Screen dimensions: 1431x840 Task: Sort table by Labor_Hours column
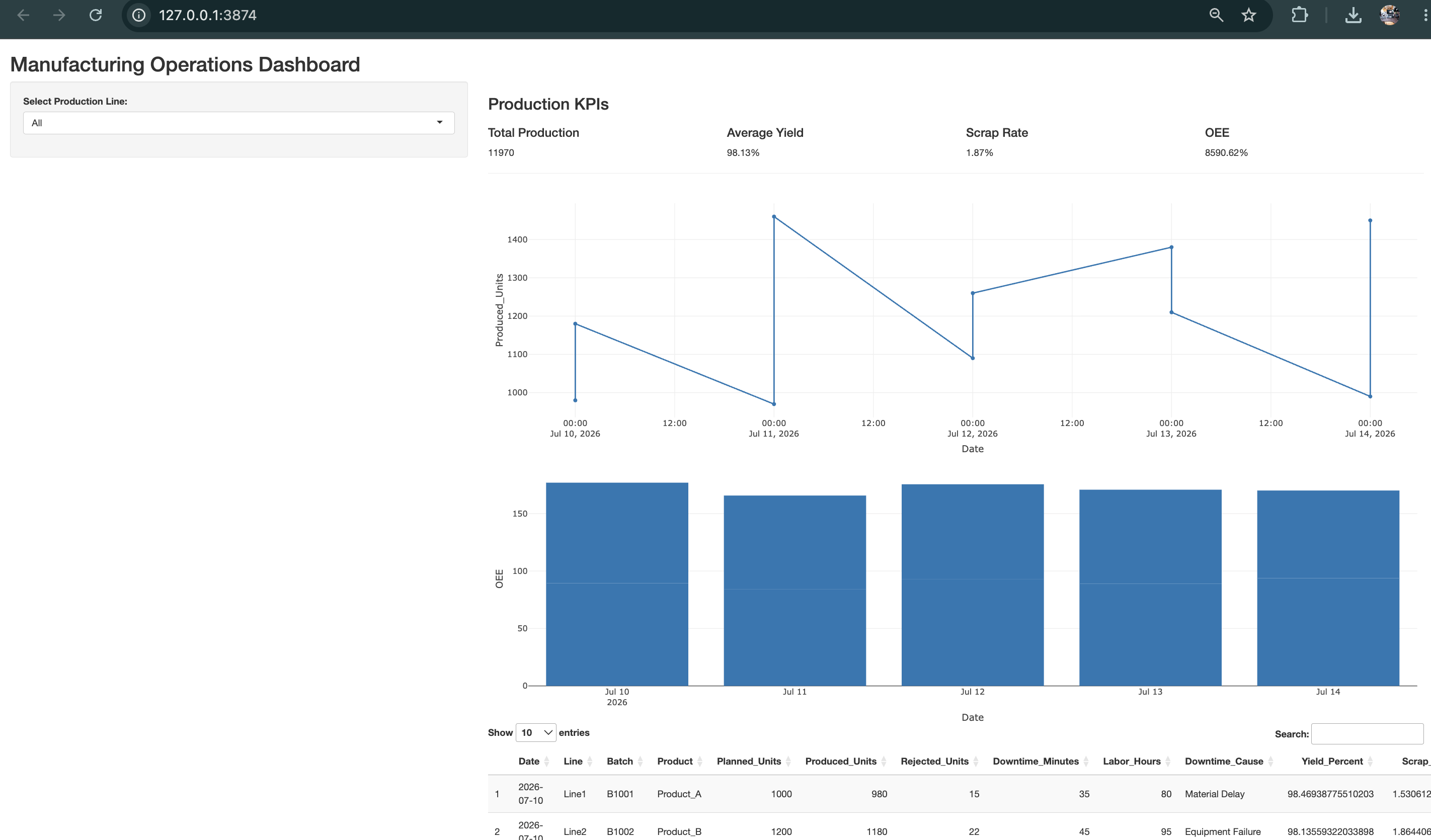(1137, 761)
